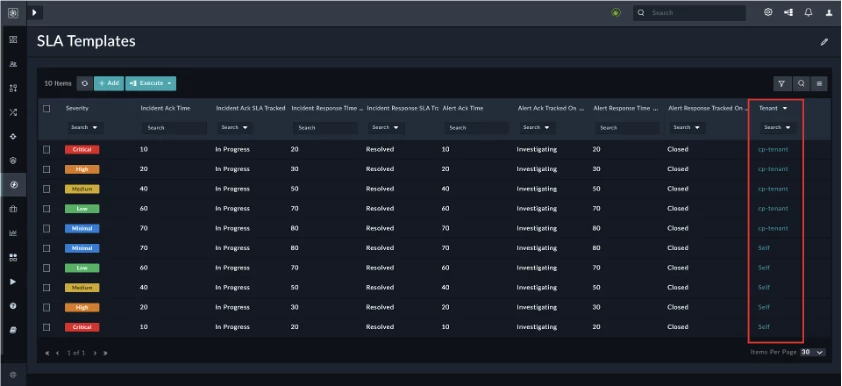The width and height of the screenshot is (842, 386).
Task: Click the pencil edit icon beside SLA Templates
Action: click(824, 42)
